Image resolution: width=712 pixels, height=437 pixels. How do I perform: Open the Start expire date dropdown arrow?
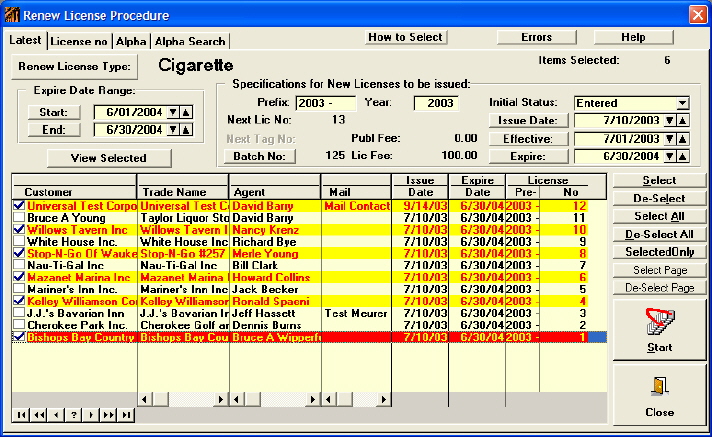pyautogui.click(x=171, y=112)
